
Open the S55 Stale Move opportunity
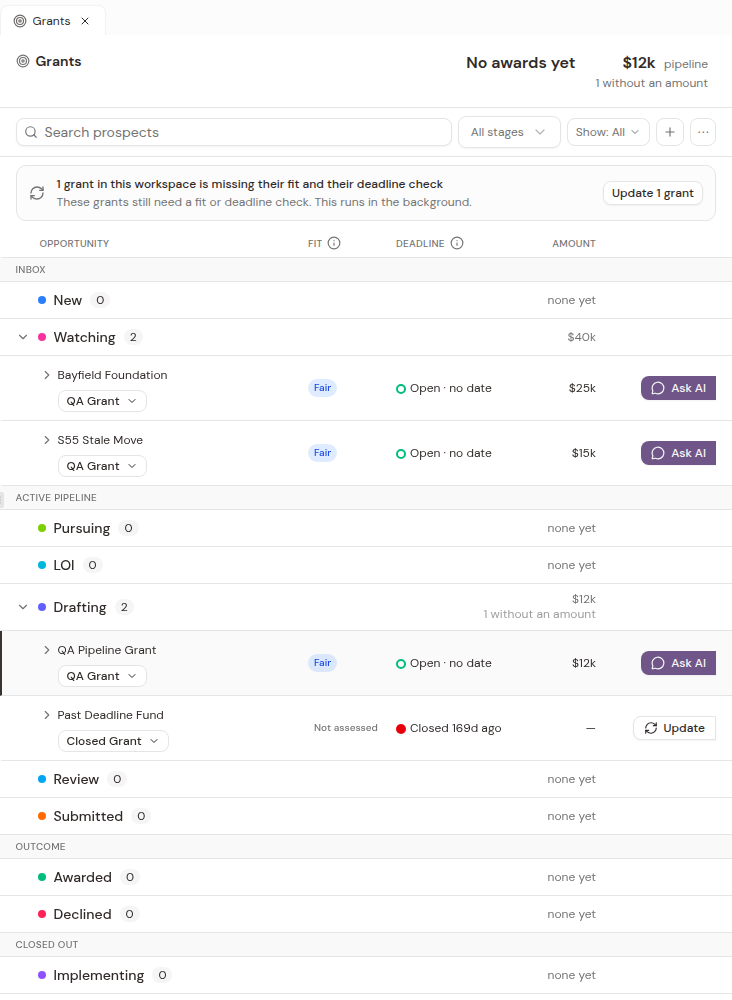[100, 440]
